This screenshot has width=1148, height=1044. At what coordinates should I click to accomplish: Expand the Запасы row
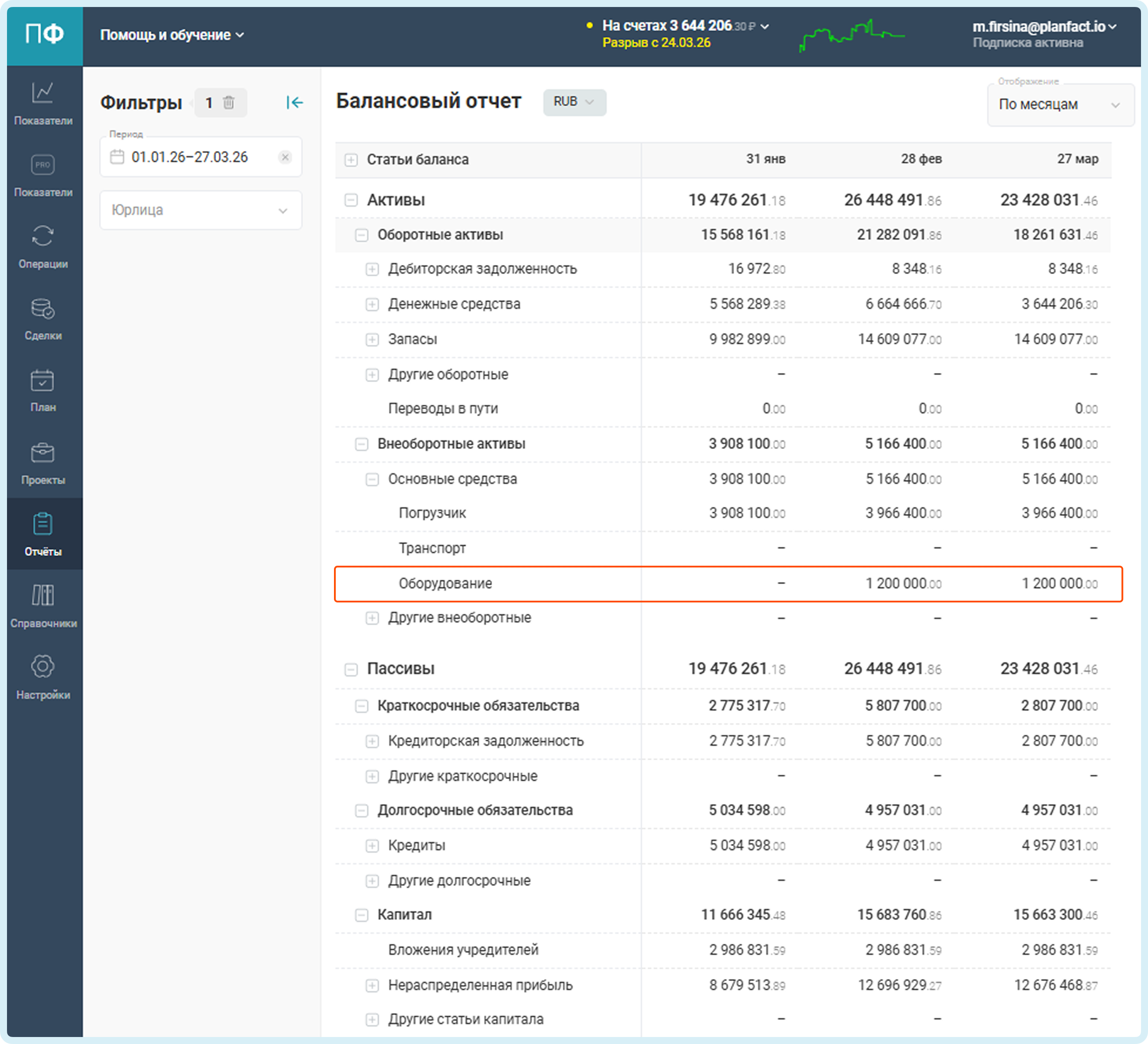(x=372, y=340)
